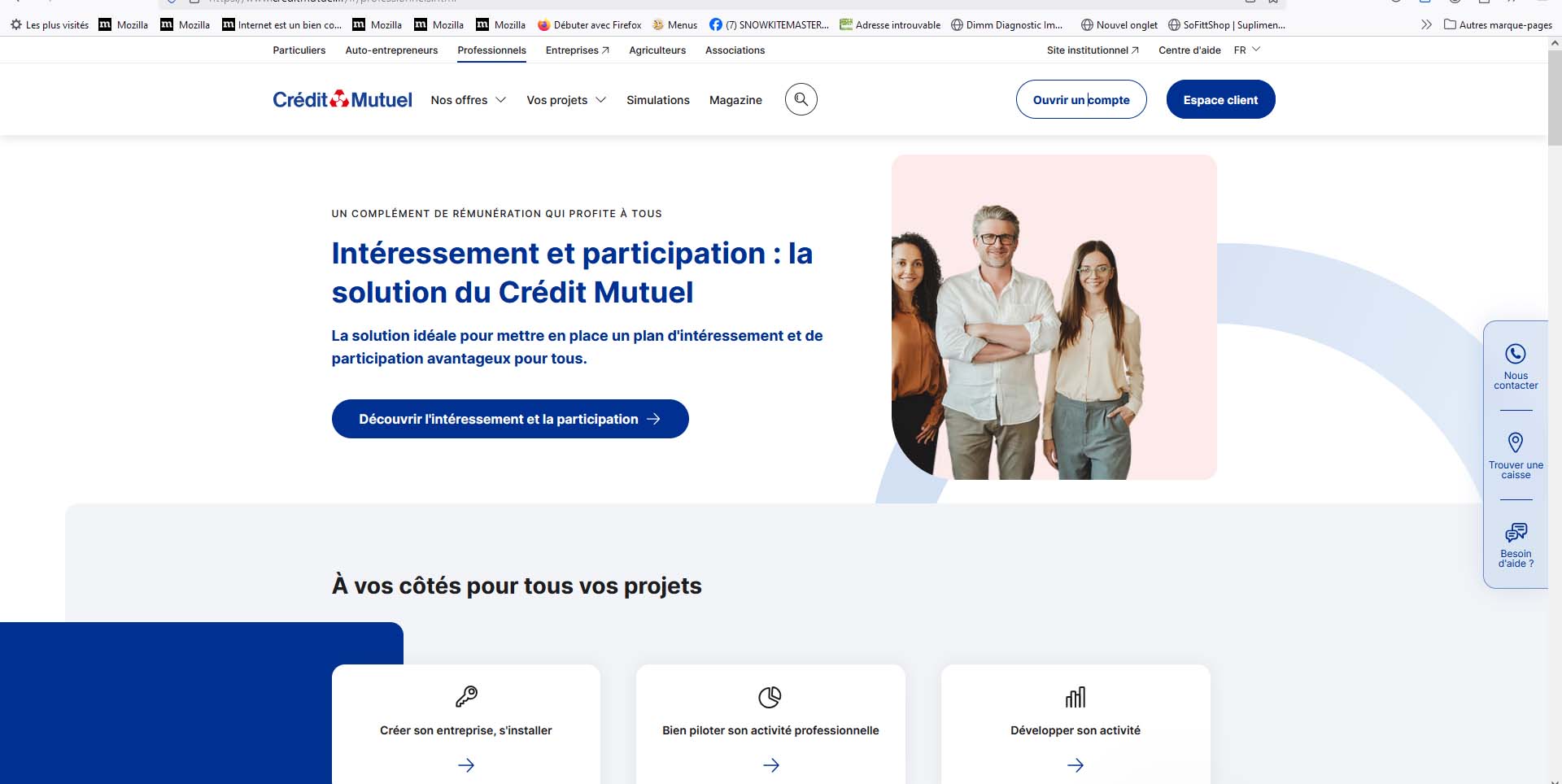The image size is (1562, 784).
Task: Click the arrow under Créer son entreprise, s'installer
Action: point(466,765)
